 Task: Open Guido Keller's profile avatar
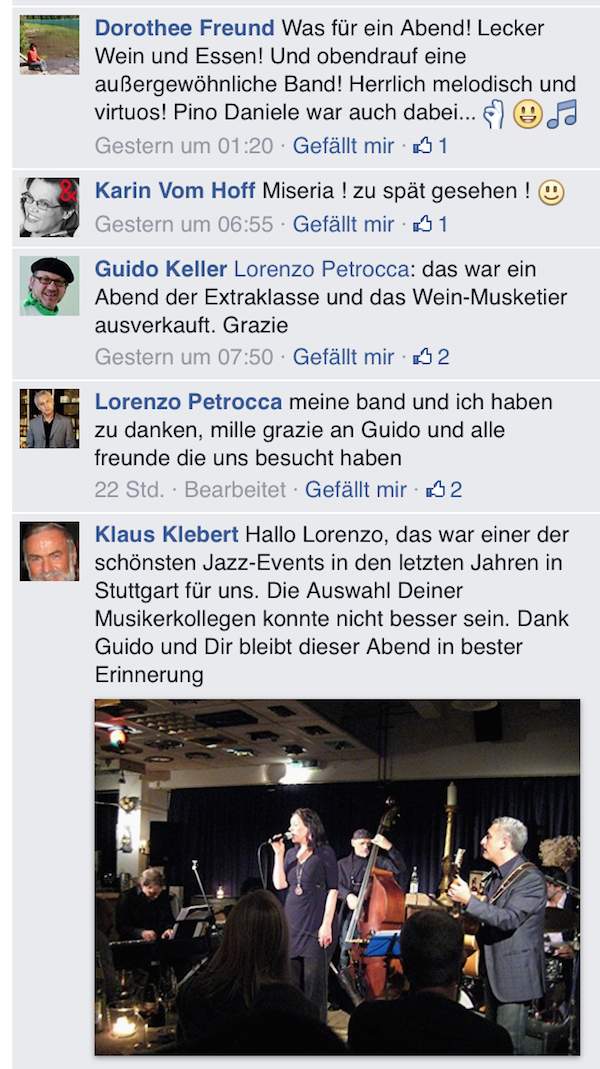(49, 286)
